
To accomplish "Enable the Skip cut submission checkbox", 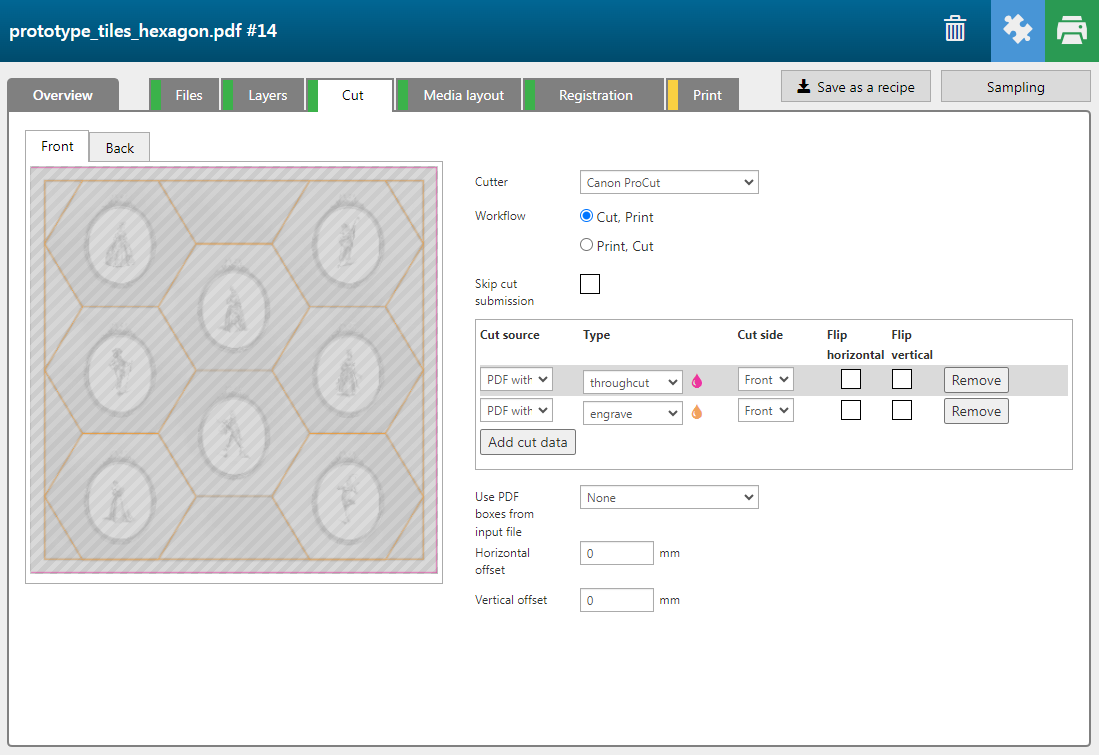I will click(x=590, y=285).
